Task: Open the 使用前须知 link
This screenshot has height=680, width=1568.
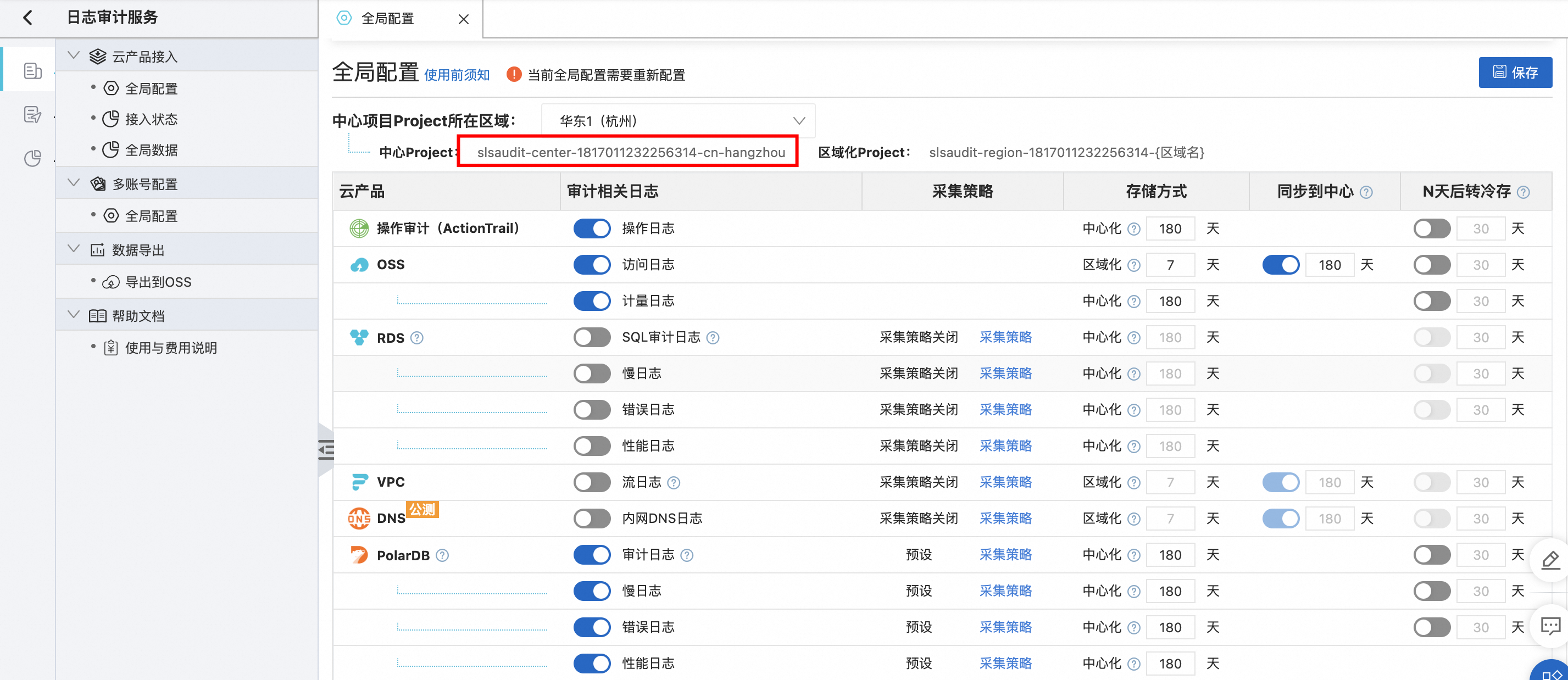Action: point(457,75)
